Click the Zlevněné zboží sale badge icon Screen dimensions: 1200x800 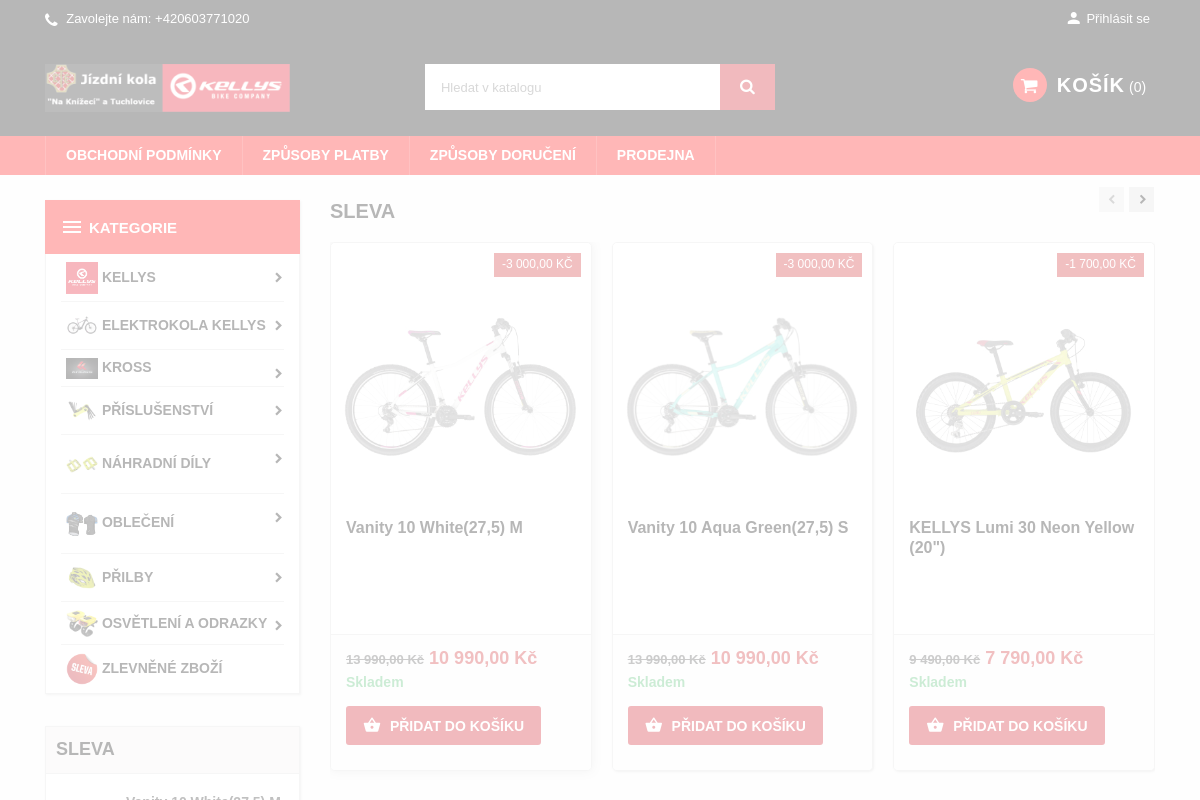82,668
